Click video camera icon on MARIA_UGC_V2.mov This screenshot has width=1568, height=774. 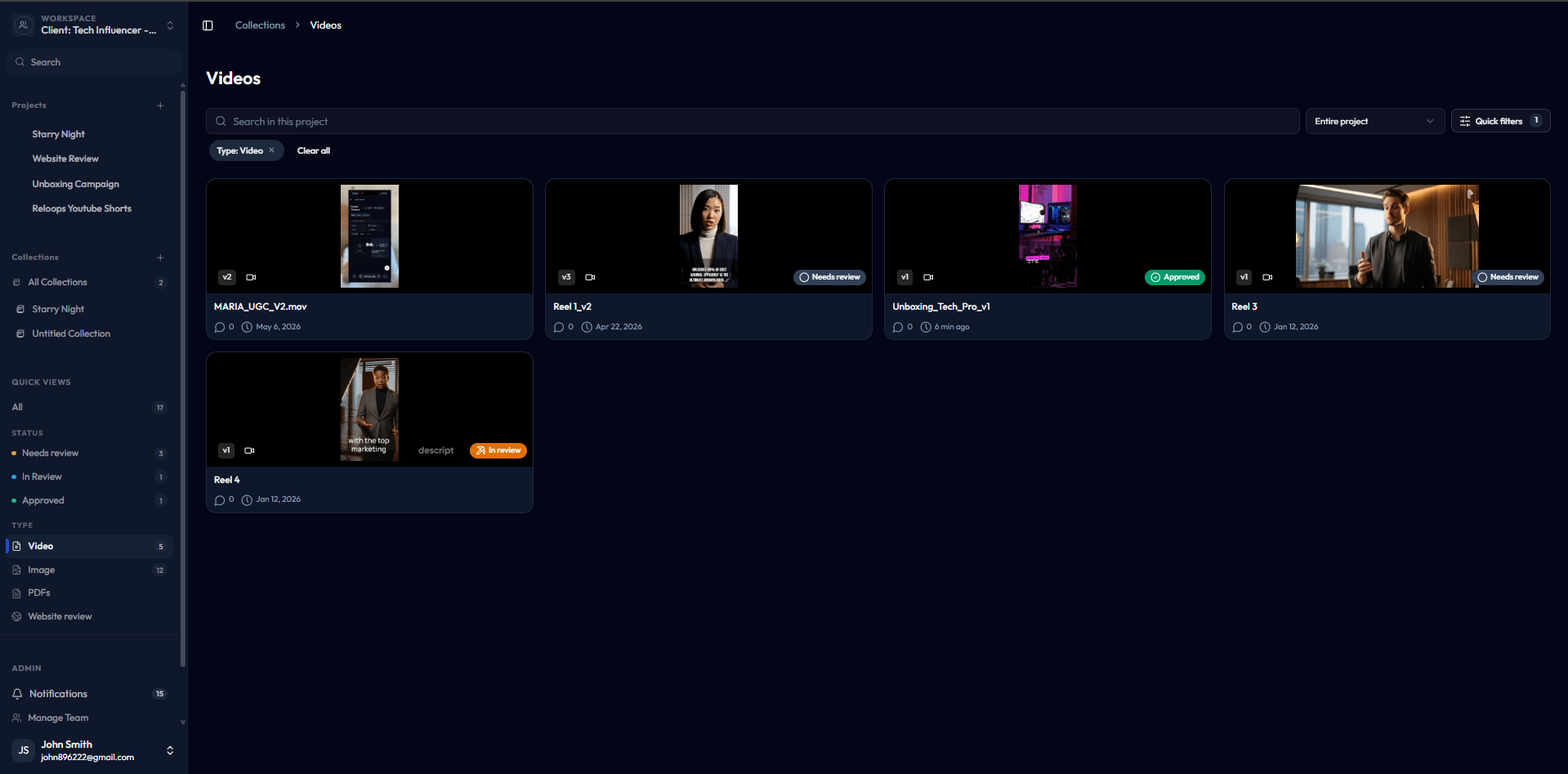click(251, 277)
